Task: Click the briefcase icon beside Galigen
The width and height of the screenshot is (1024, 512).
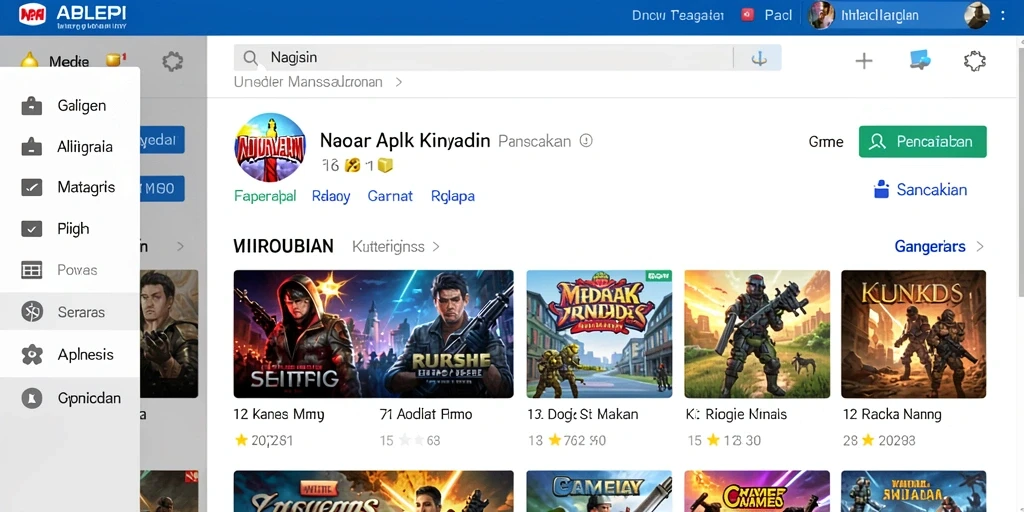Action: click(31, 105)
